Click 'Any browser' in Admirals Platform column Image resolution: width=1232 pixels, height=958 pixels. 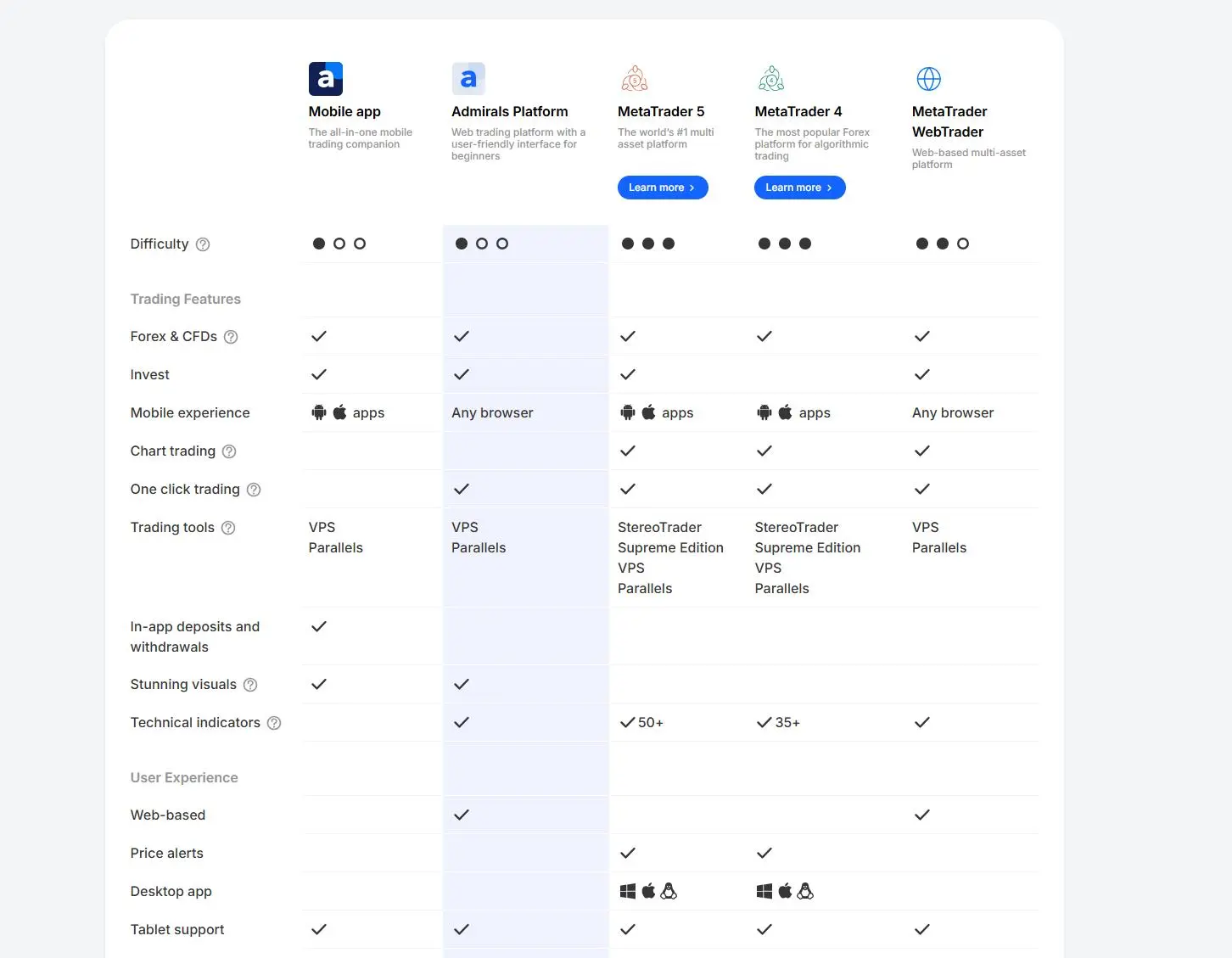click(x=492, y=412)
